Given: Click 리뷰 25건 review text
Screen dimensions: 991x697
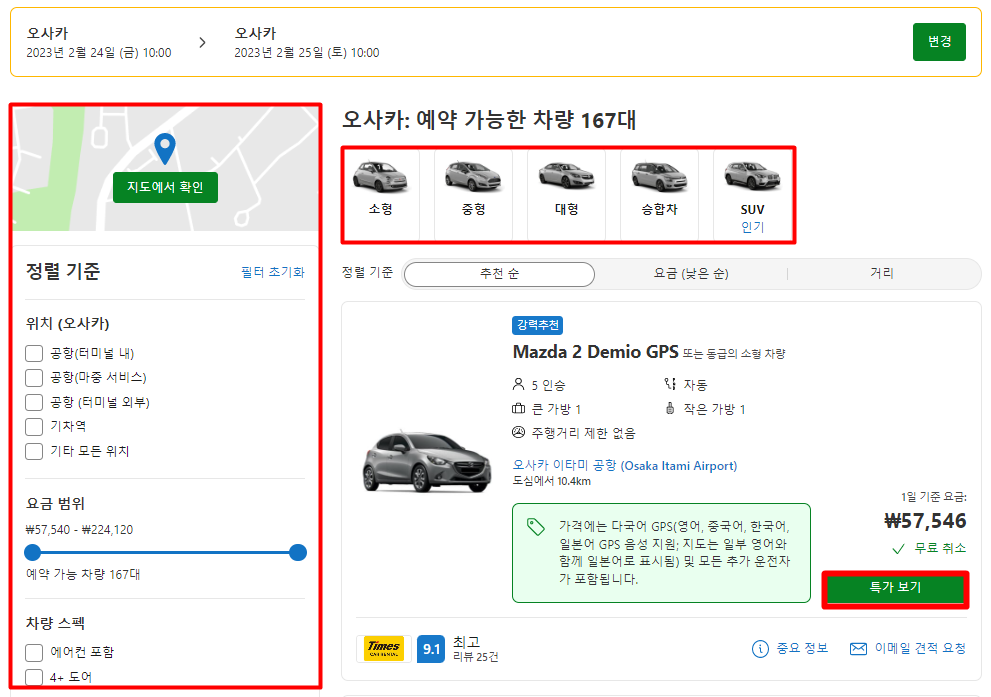Looking at the screenshot, I should click(x=476, y=657).
